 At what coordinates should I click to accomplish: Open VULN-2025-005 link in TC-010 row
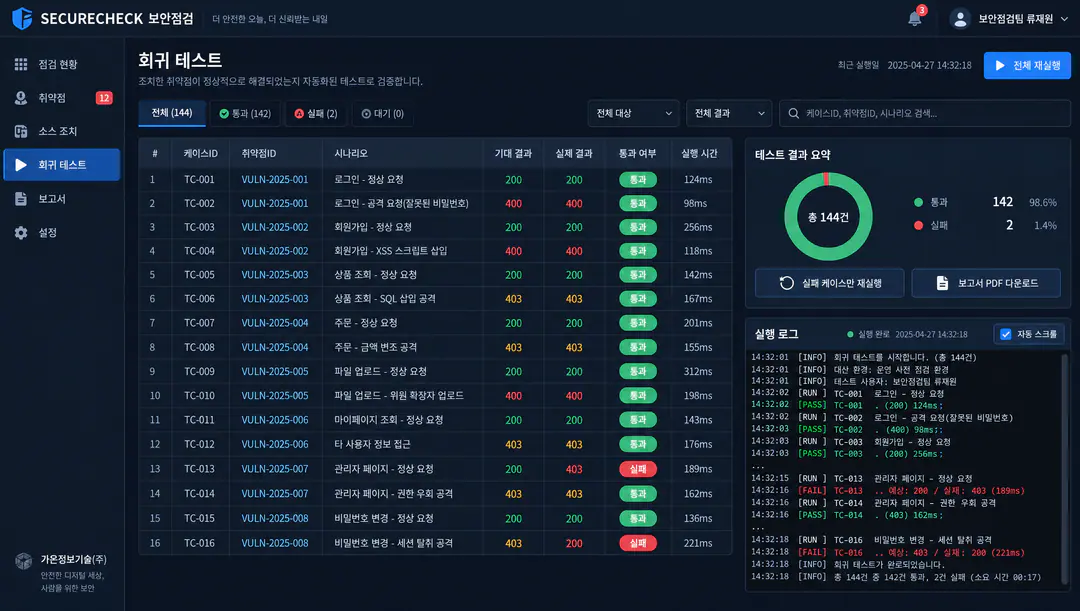[x=275, y=396]
